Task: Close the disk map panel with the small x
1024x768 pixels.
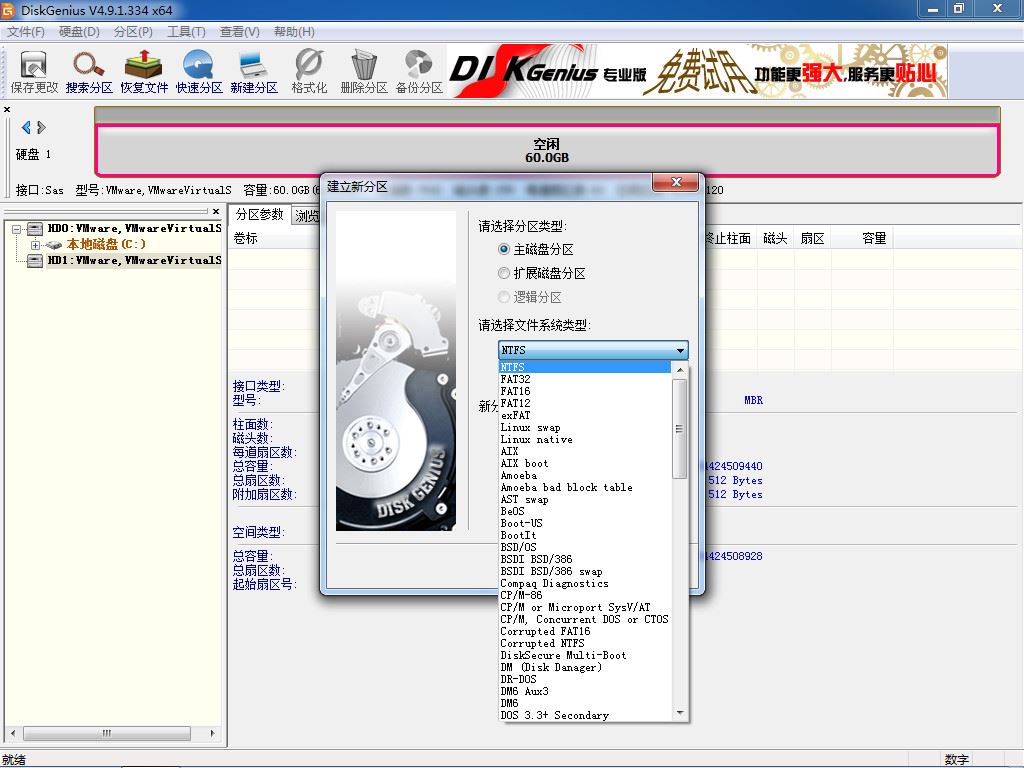Action: tap(7, 110)
